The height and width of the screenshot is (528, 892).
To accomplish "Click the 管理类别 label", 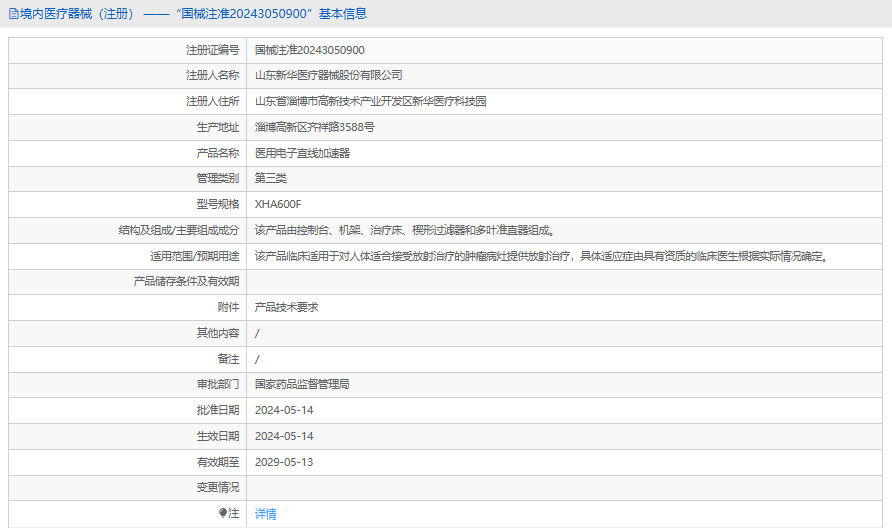I will [x=218, y=178].
